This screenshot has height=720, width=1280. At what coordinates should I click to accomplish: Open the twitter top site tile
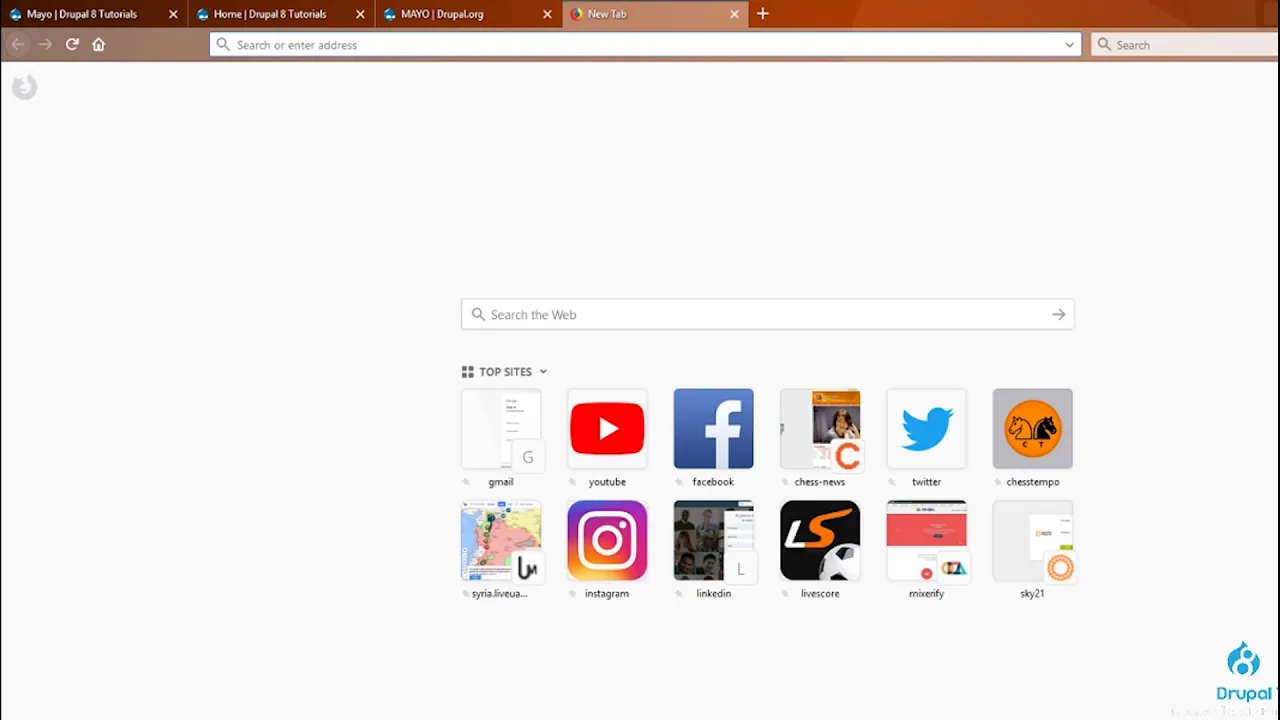coord(926,428)
